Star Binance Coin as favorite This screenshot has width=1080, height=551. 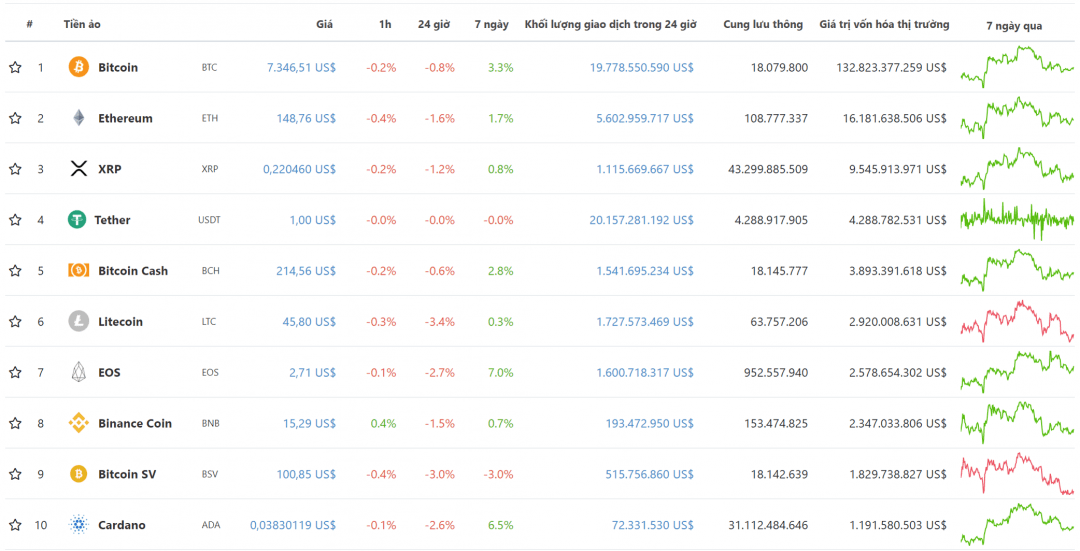15,423
